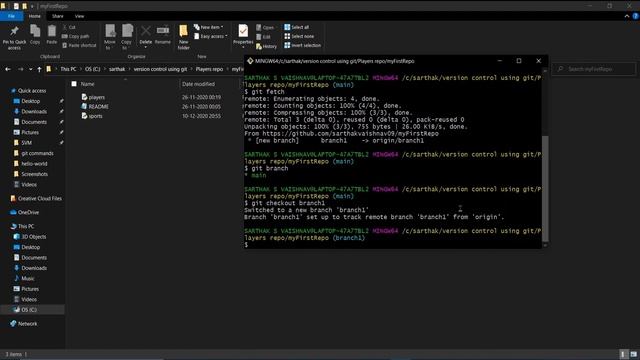Click the Git Bash title bar icon

pyautogui.click(x=250, y=61)
